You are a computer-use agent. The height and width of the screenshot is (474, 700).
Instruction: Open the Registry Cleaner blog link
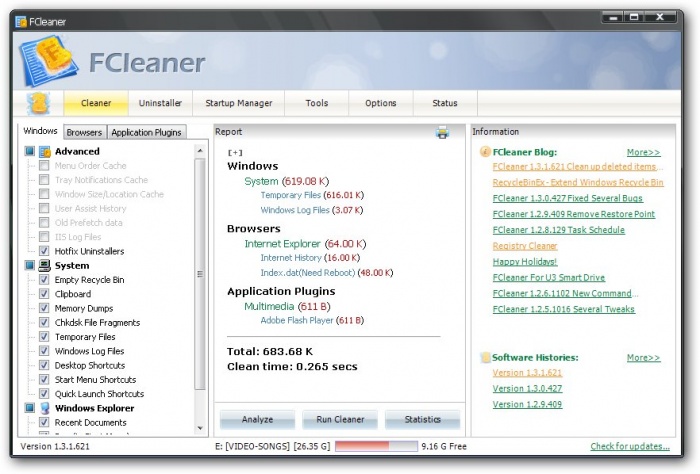pos(525,246)
